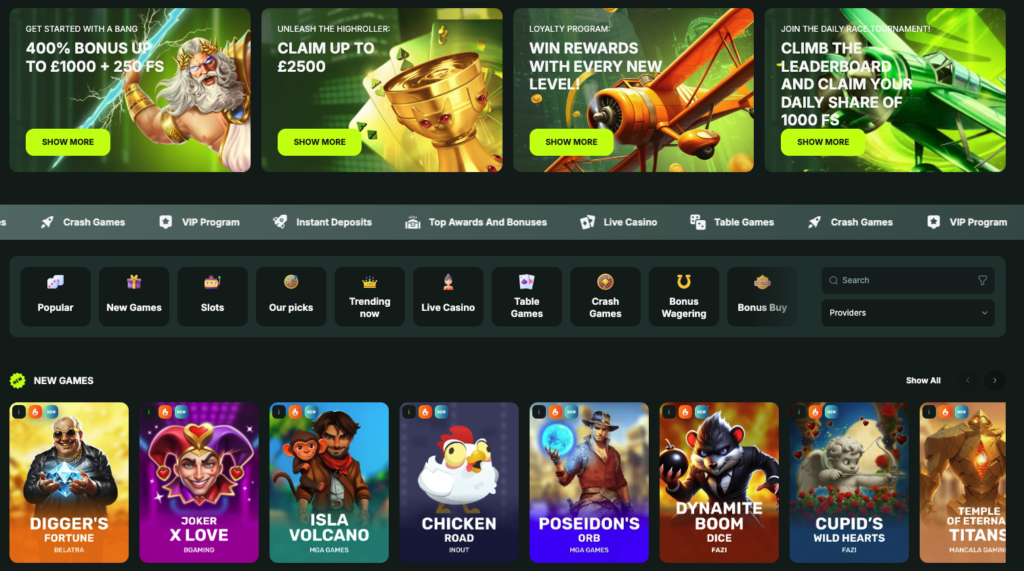Click hot flame badge on Joker X Love
This screenshot has width=1024, height=571.
(x=165, y=412)
